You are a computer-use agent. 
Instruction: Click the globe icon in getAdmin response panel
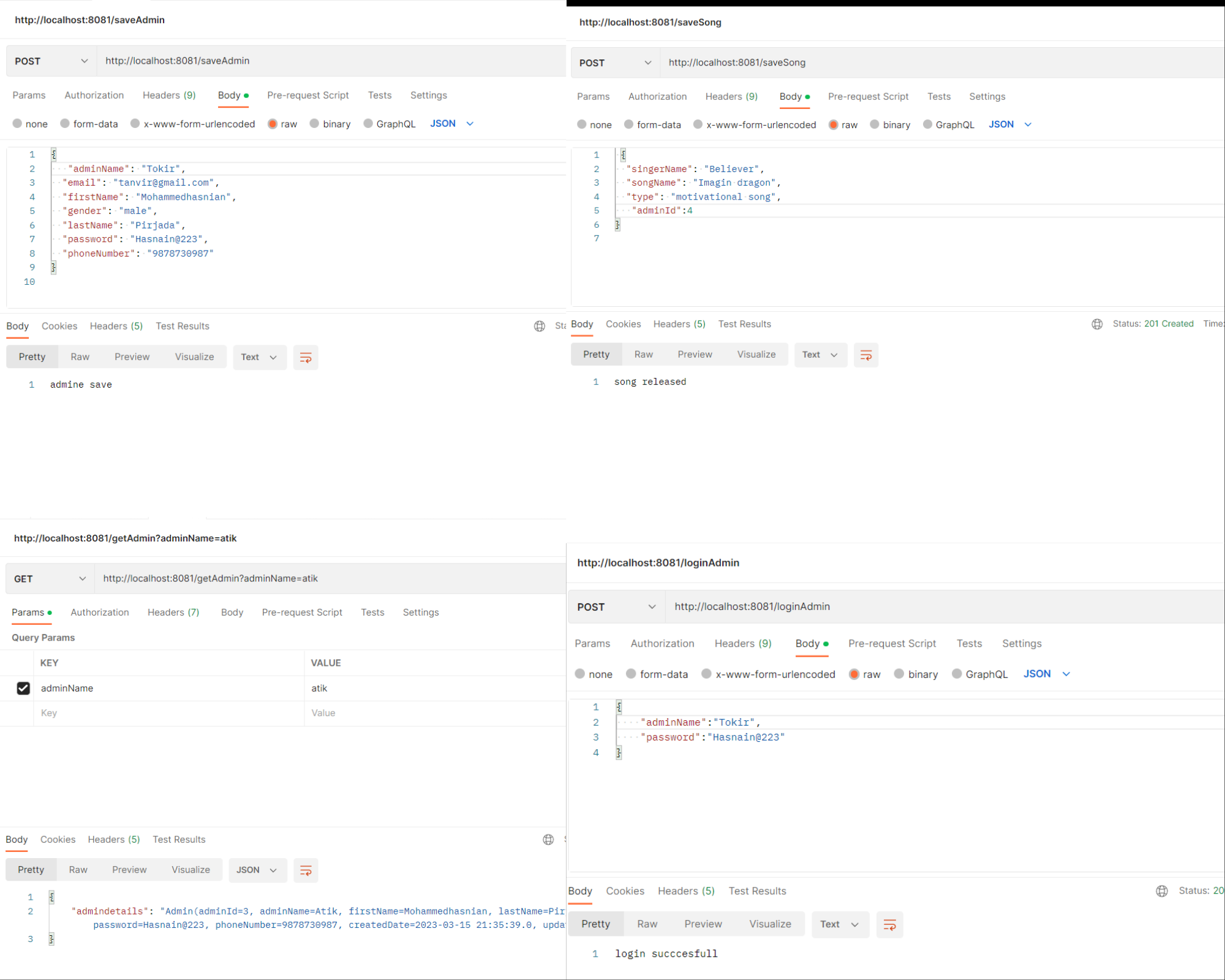[548, 840]
